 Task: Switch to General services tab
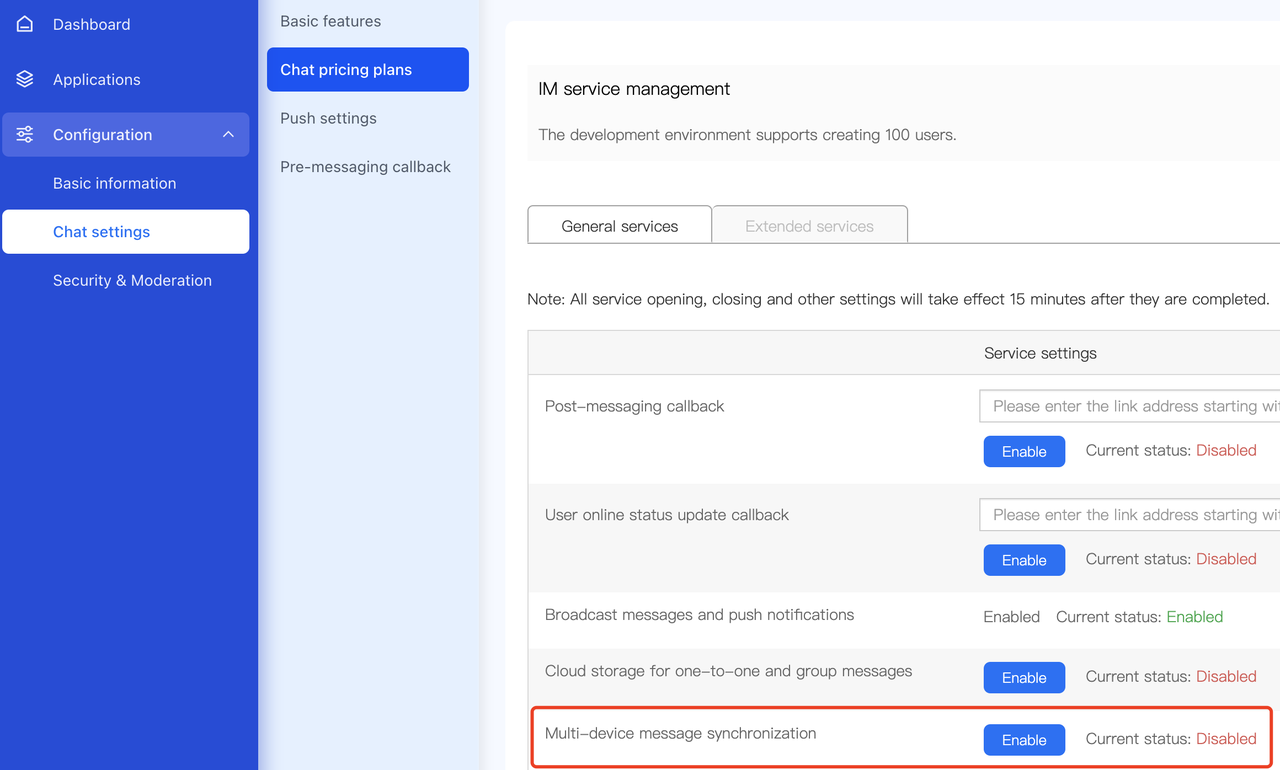tap(620, 225)
